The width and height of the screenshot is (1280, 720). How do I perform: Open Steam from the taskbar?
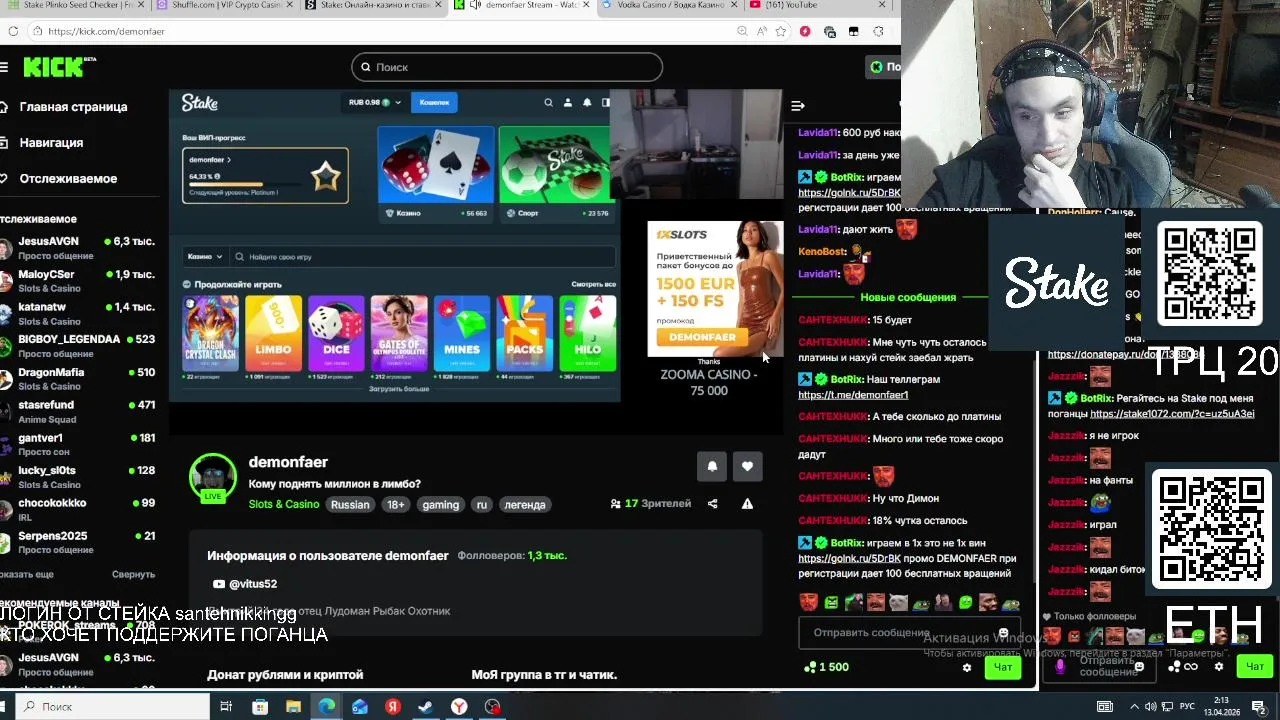425,707
